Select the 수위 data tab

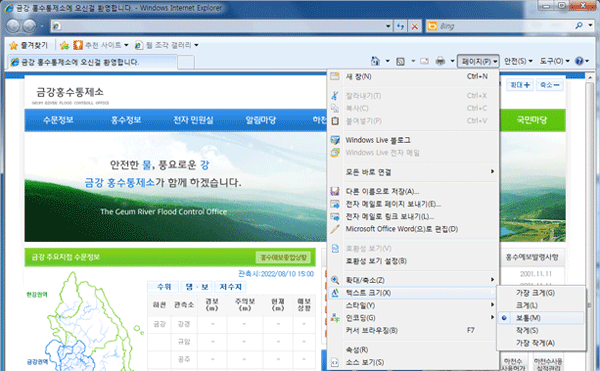tap(164, 287)
